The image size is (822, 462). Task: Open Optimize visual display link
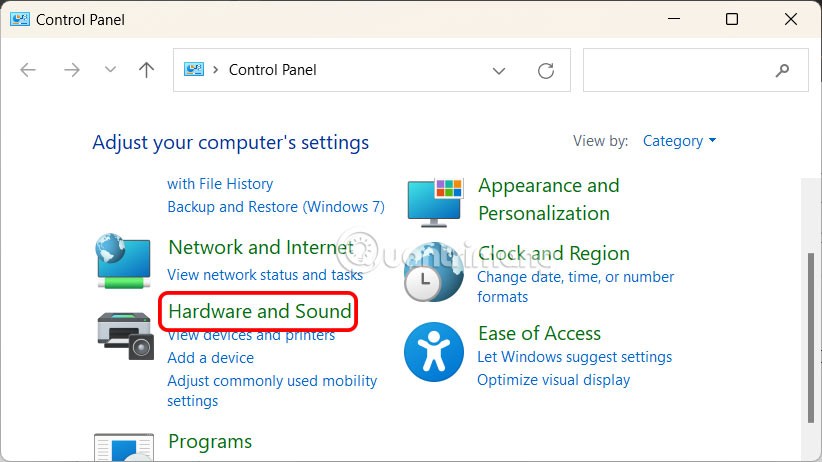(x=554, y=380)
